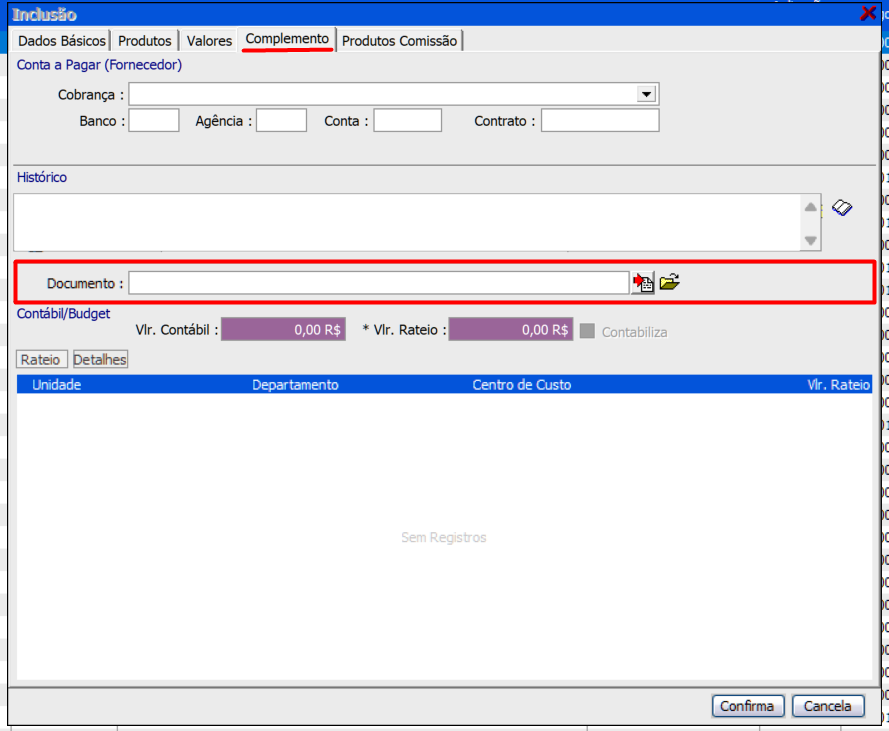This screenshot has width=889, height=731.
Task: Click the book icon beside Histórico box
Action: click(x=842, y=208)
